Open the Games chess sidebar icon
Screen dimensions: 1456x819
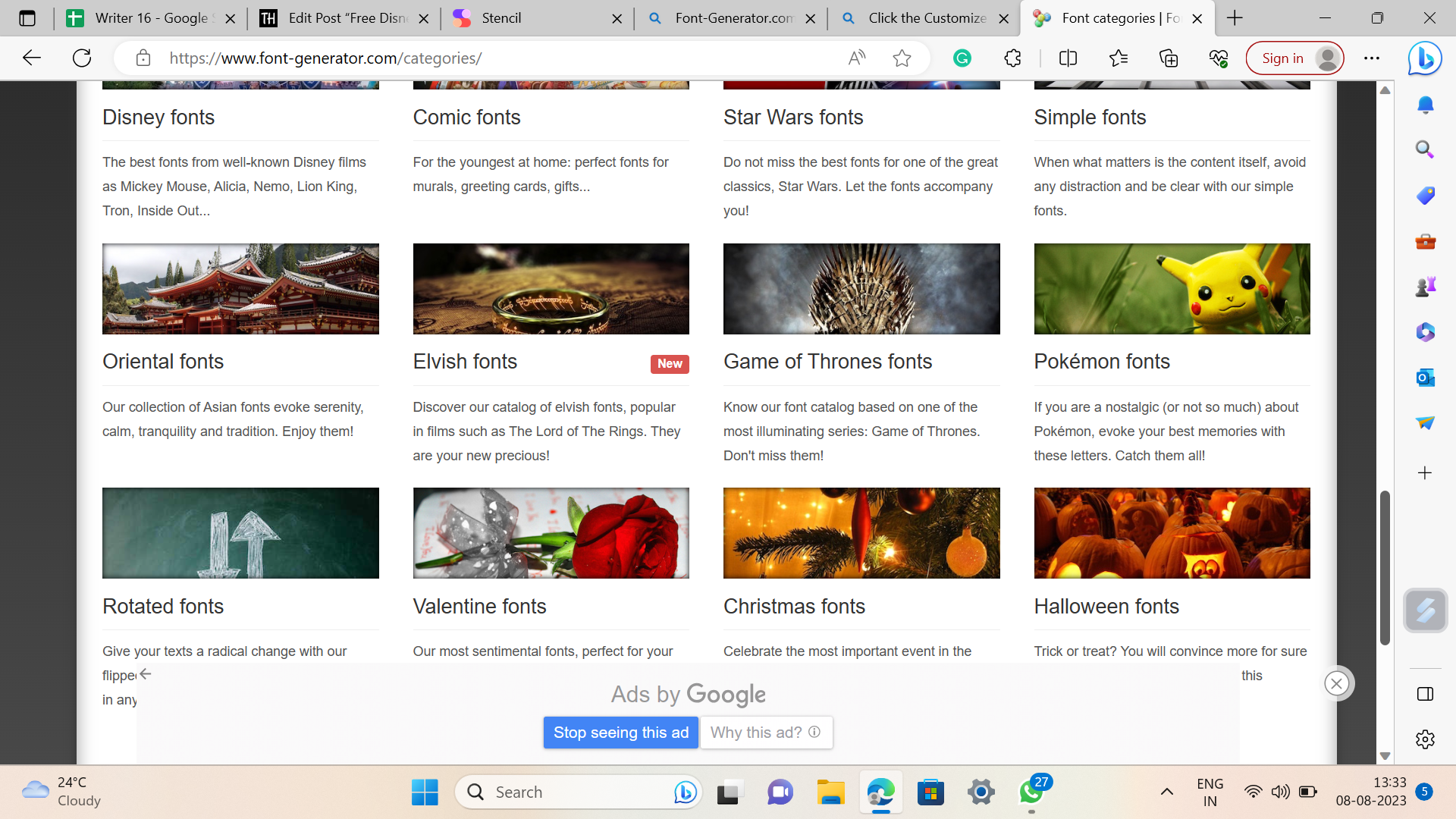tap(1425, 287)
